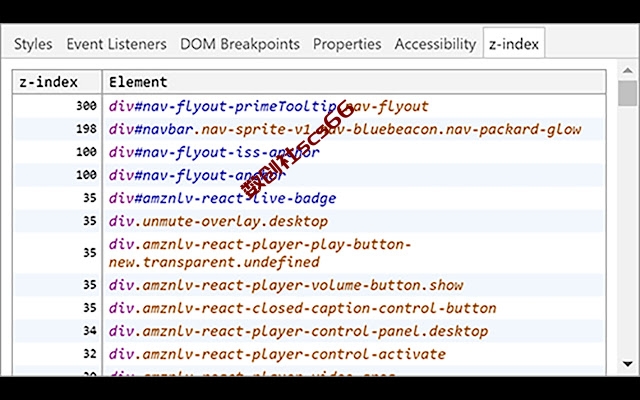Switch to the Styles tab
This screenshot has height=400, width=640.
33,44
